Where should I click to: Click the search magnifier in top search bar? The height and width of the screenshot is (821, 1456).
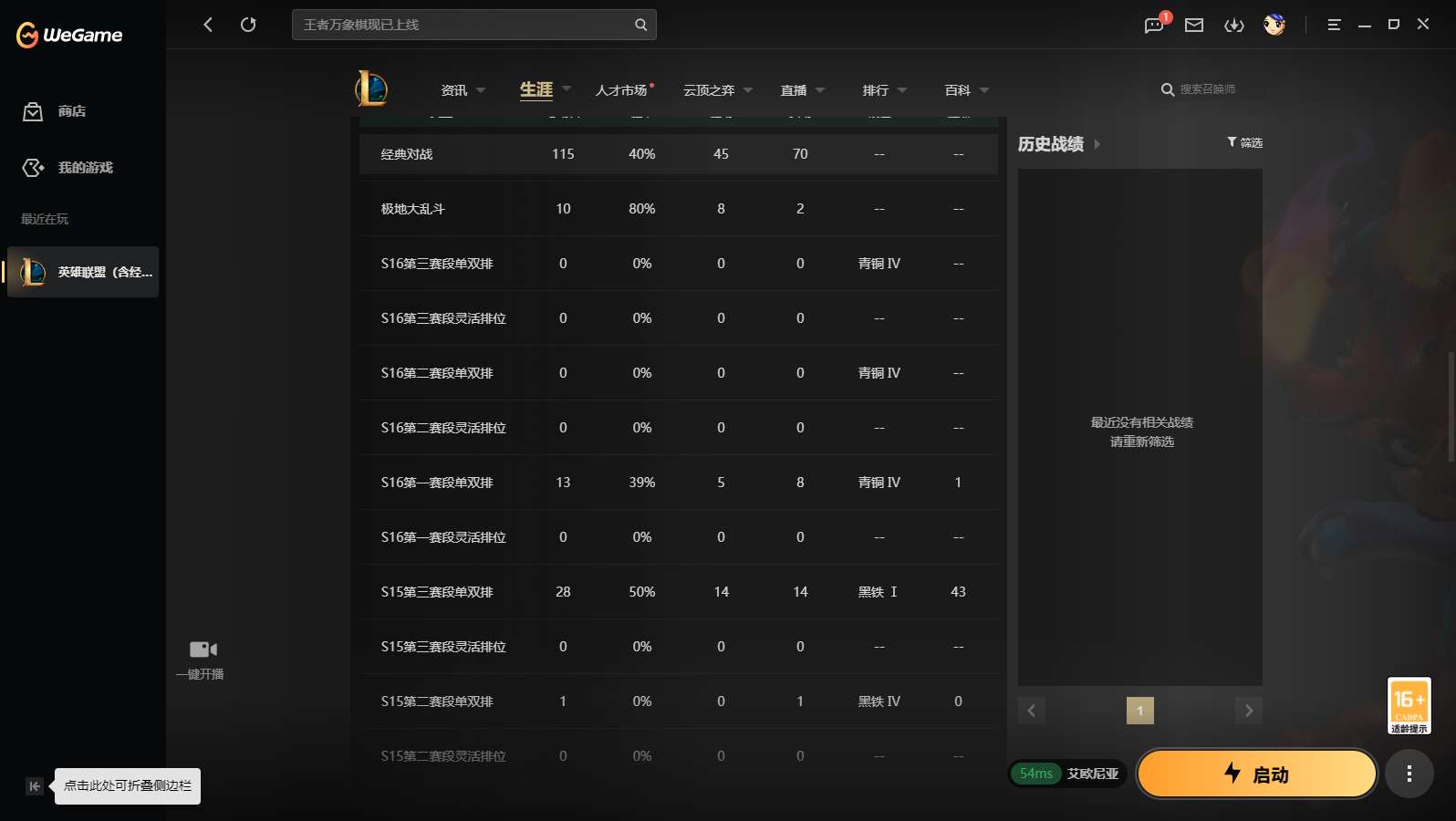[640, 25]
